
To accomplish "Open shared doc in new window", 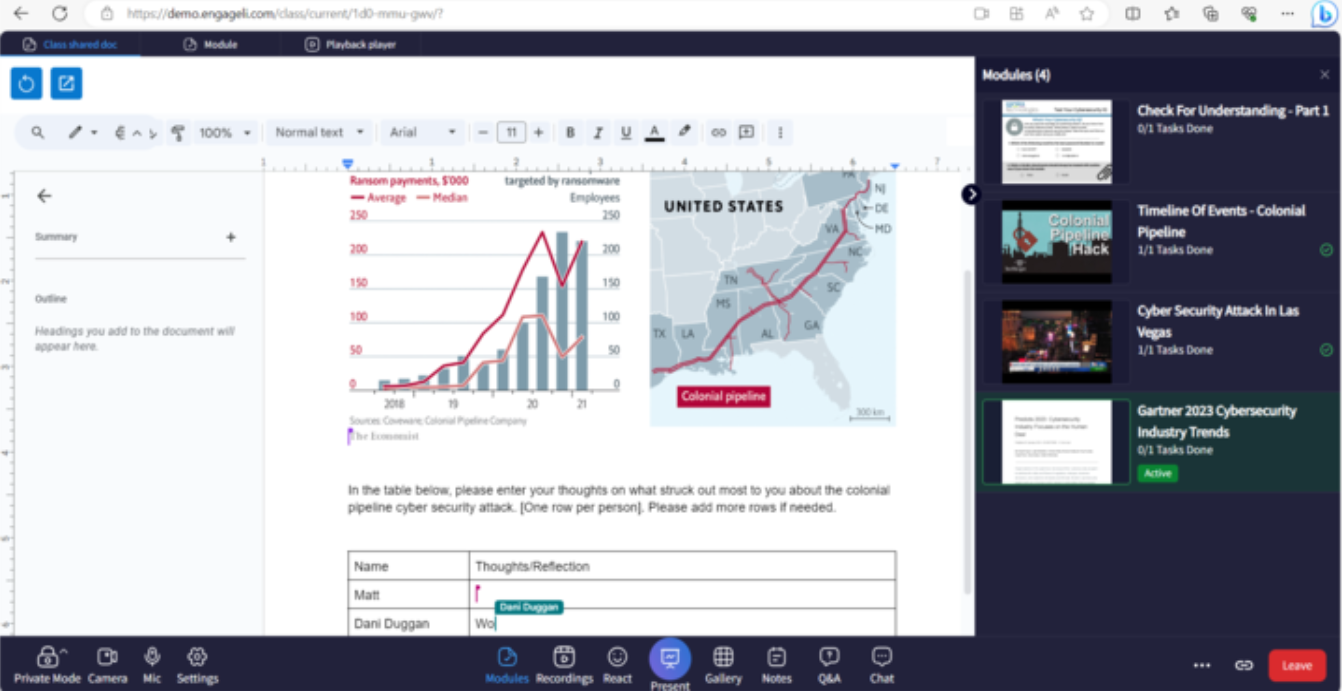I will click(x=66, y=84).
